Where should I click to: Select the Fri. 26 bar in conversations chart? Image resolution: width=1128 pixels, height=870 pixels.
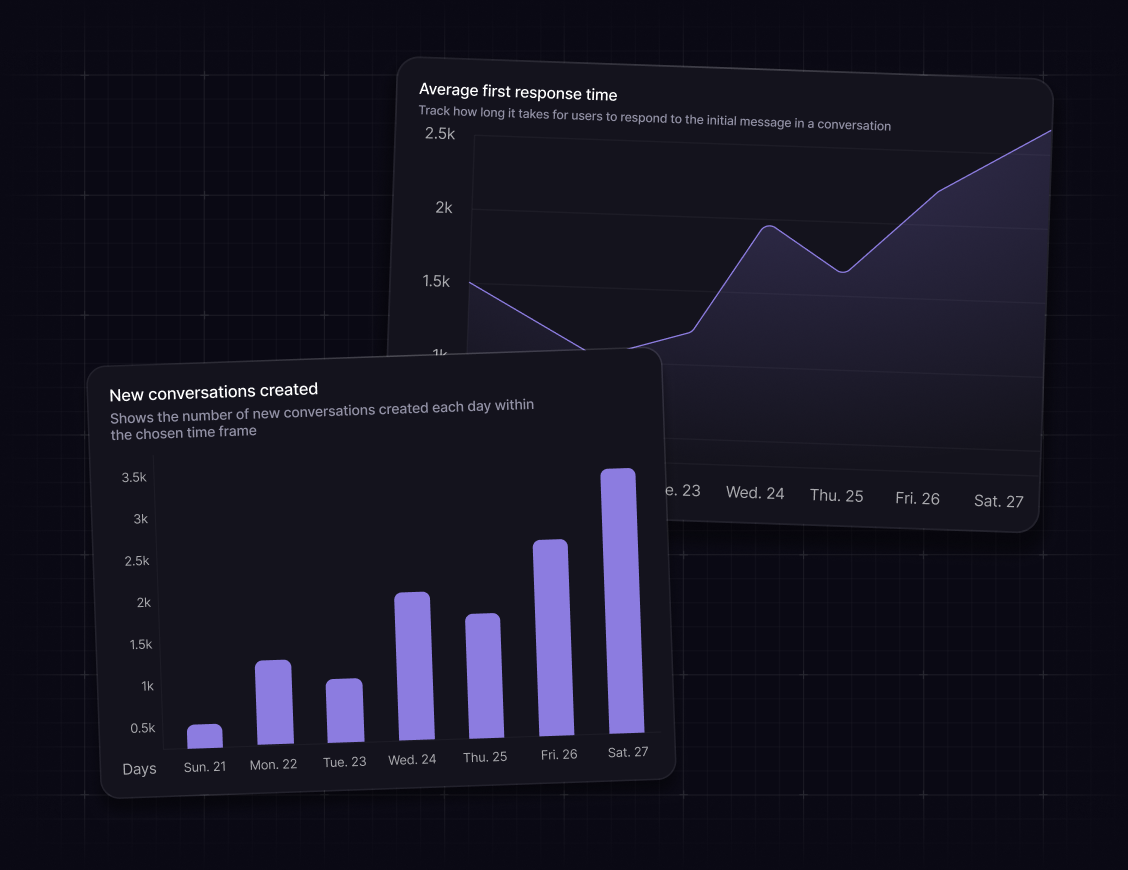553,638
